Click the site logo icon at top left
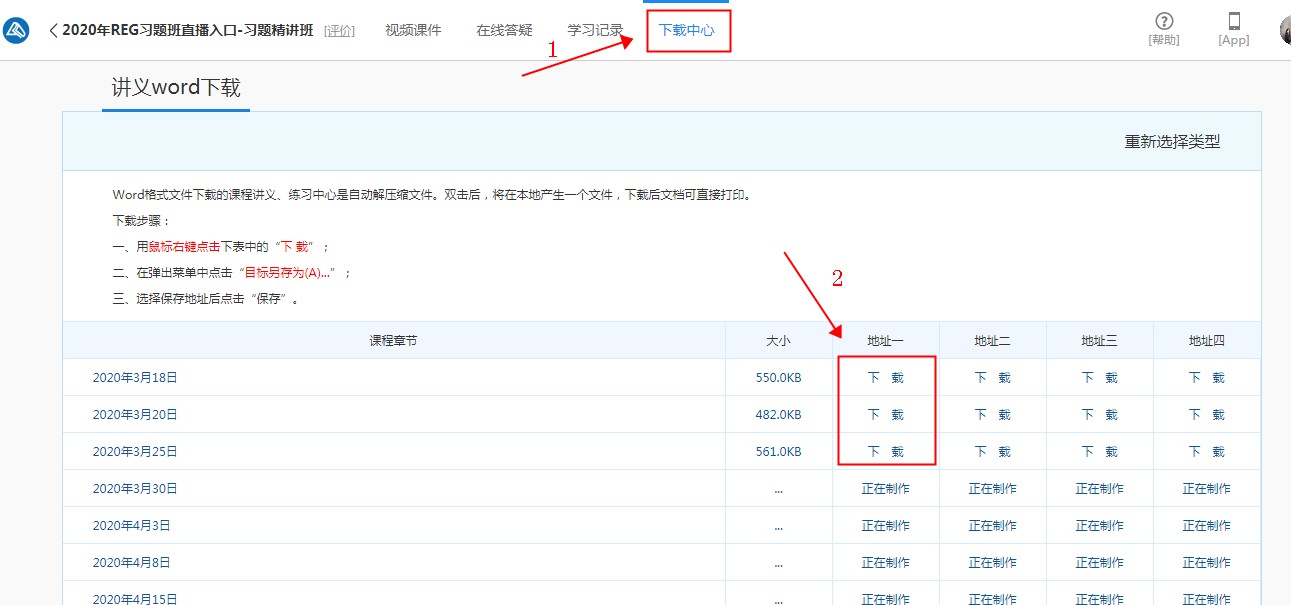 [x=16, y=31]
